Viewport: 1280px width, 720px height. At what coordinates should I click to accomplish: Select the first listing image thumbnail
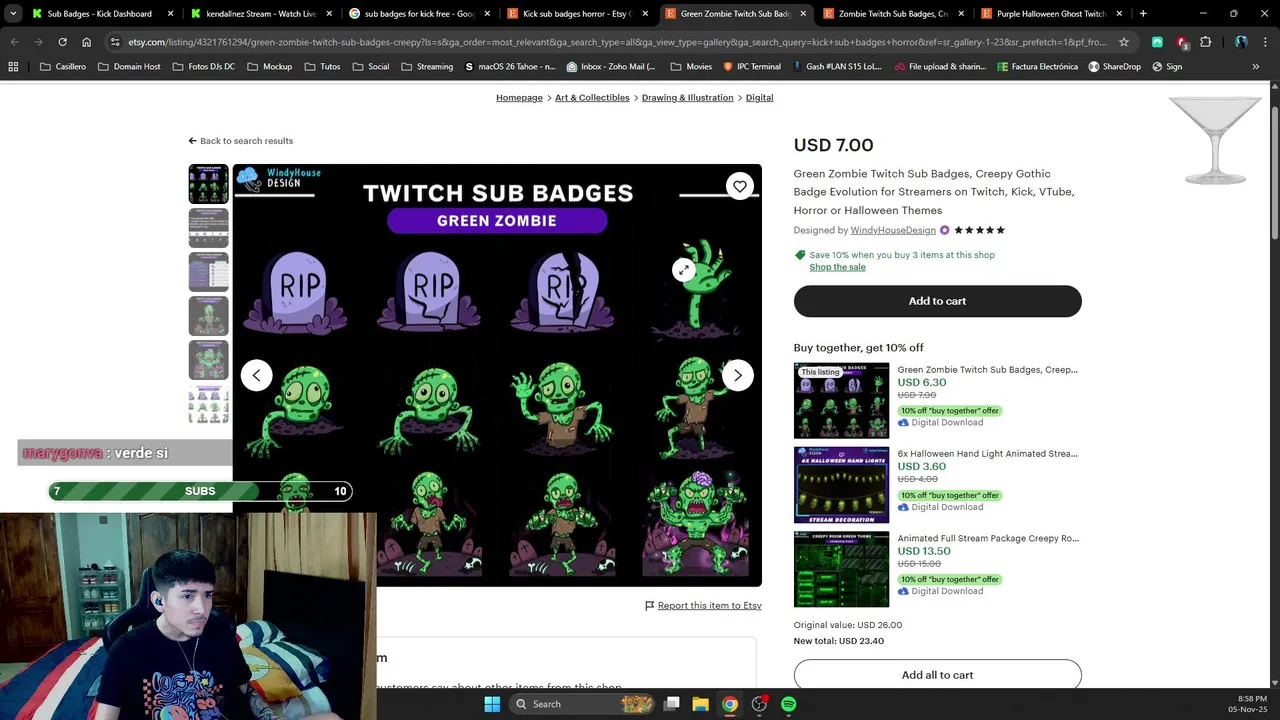tap(209, 184)
